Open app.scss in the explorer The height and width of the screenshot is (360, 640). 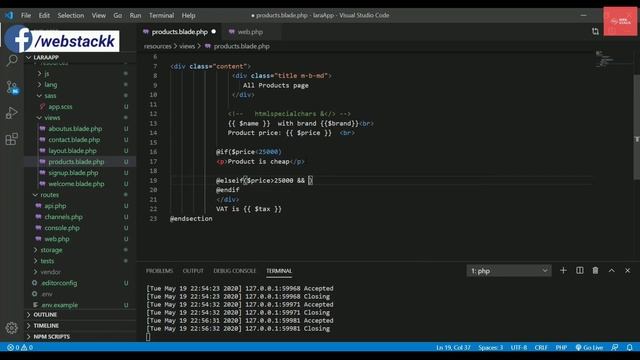coord(60,107)
